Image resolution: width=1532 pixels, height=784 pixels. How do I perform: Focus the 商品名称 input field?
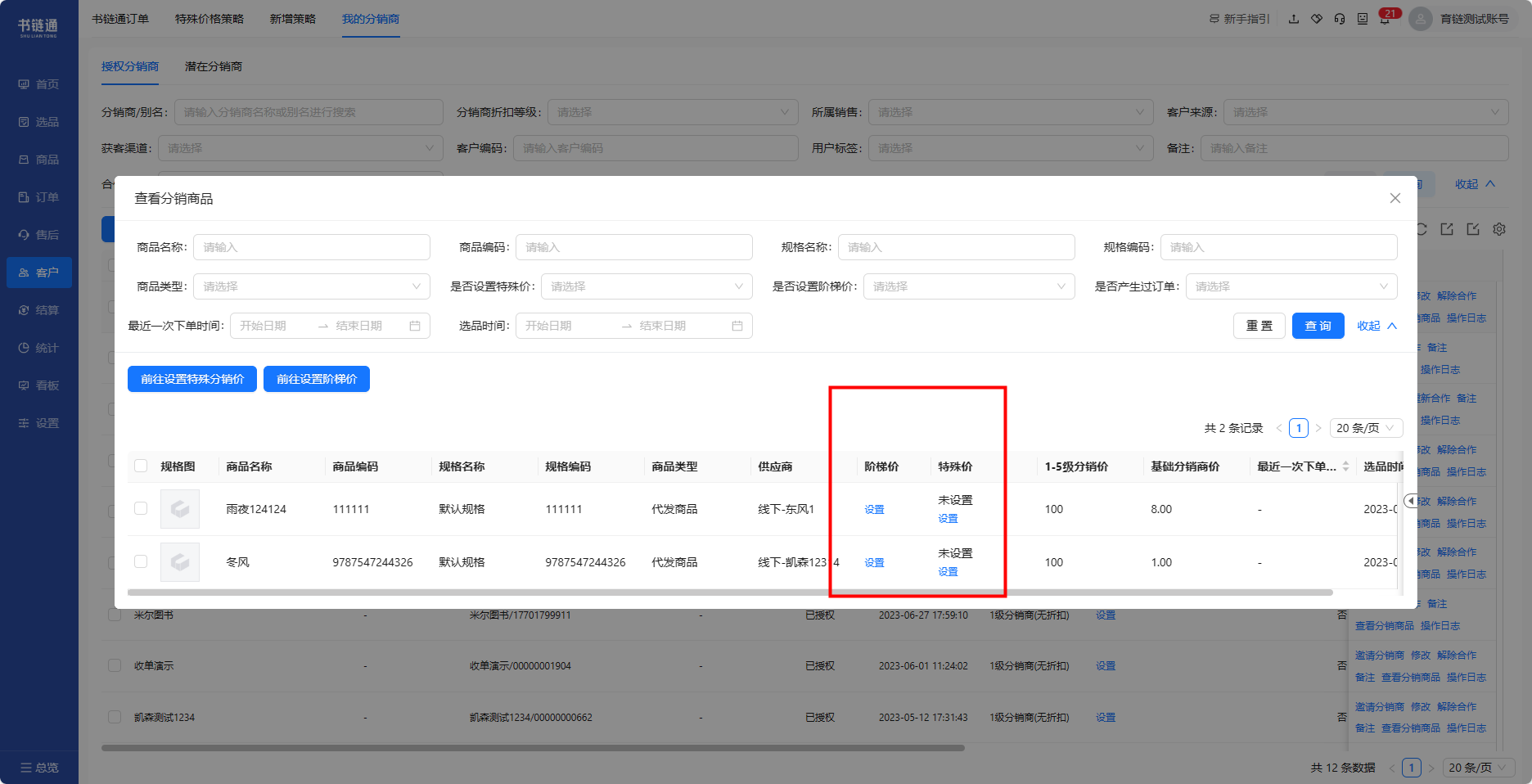(x=312, y=247)
